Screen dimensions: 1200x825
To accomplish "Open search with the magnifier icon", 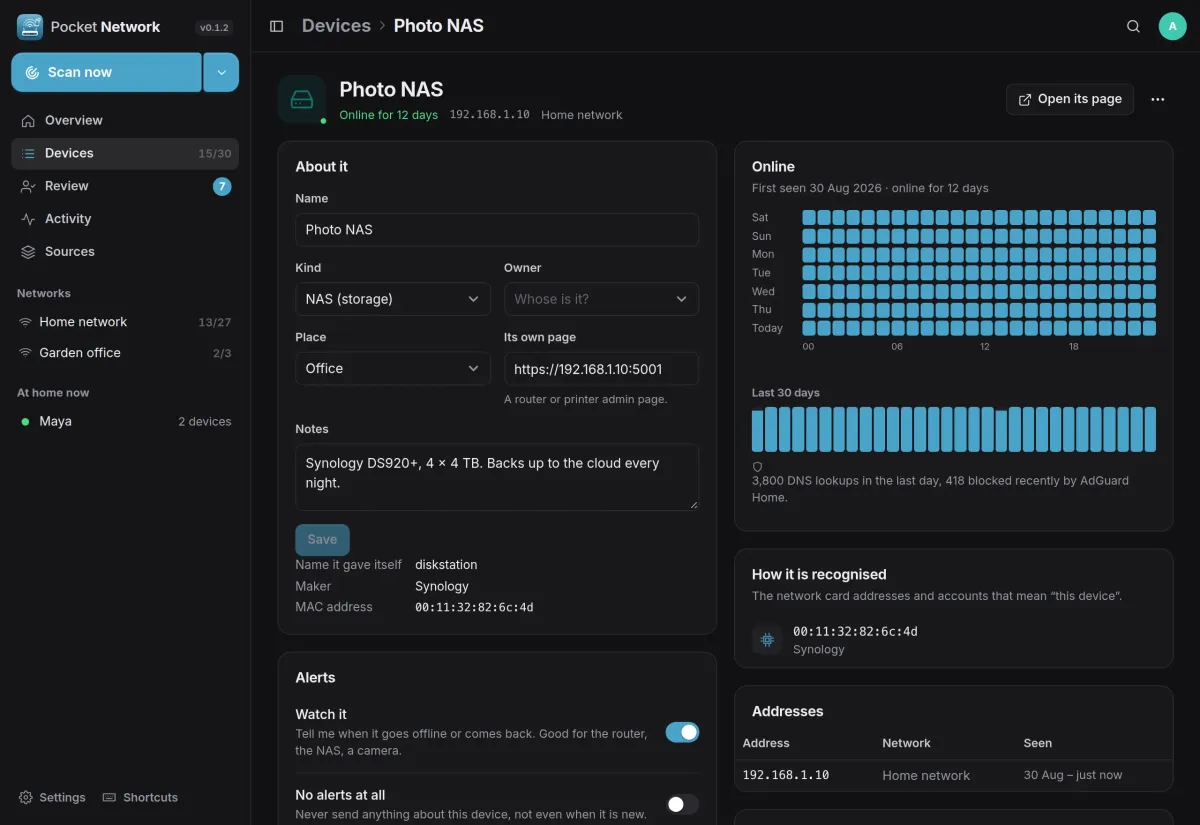I will 1133,26.
